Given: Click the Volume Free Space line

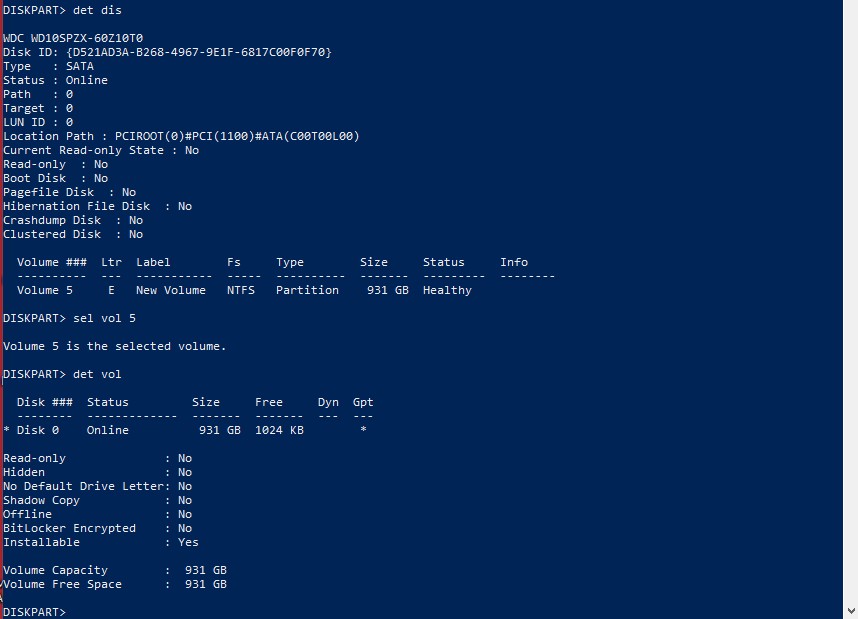Looking at the screenshot, I should point(115,584).
